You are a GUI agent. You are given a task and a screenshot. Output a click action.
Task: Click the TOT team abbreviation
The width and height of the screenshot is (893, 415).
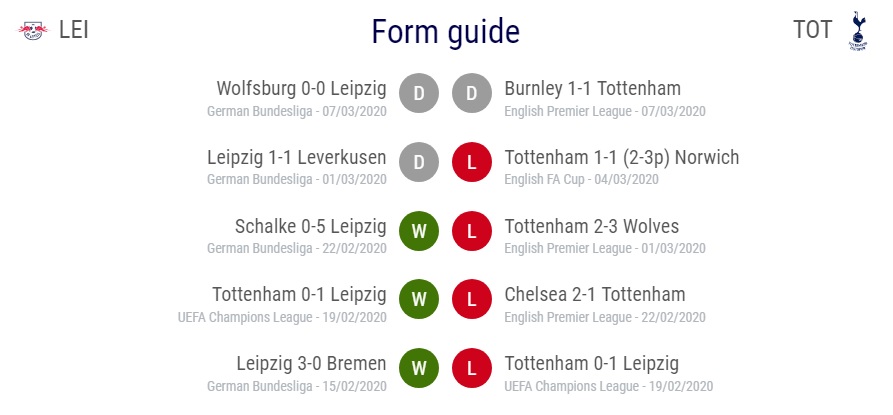pyautogui.click(x=812, y=30)
